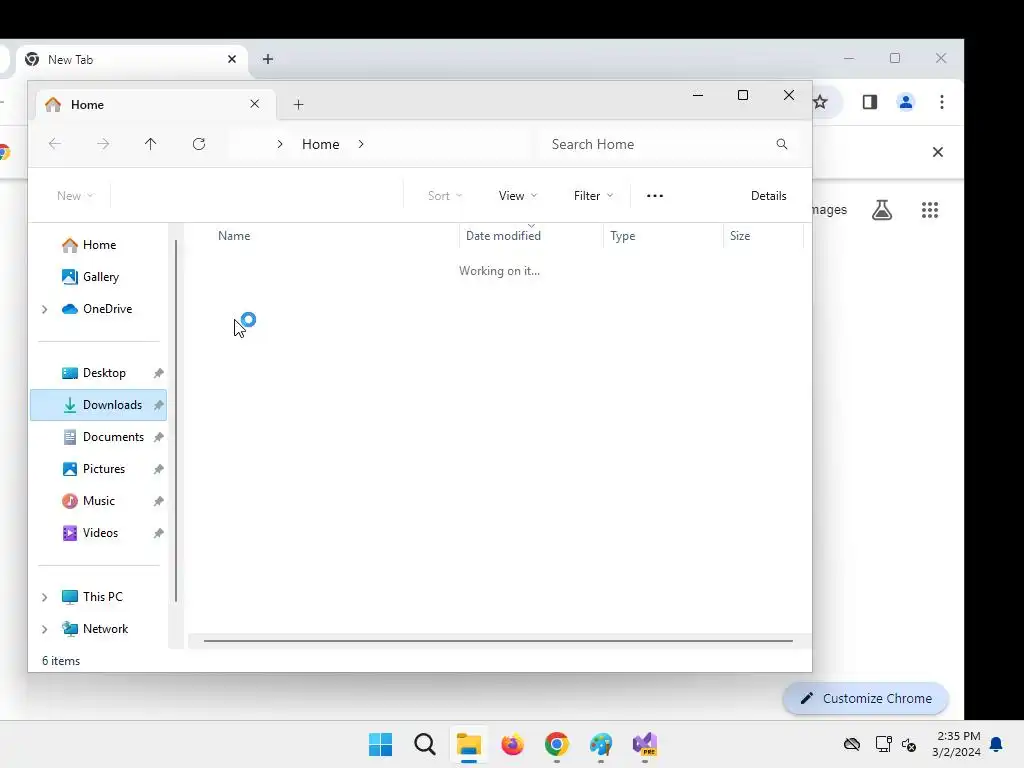Screen dimensions: 1024x768
Task: Dismiss the Chrome bar with X
Action: point(938,152)
